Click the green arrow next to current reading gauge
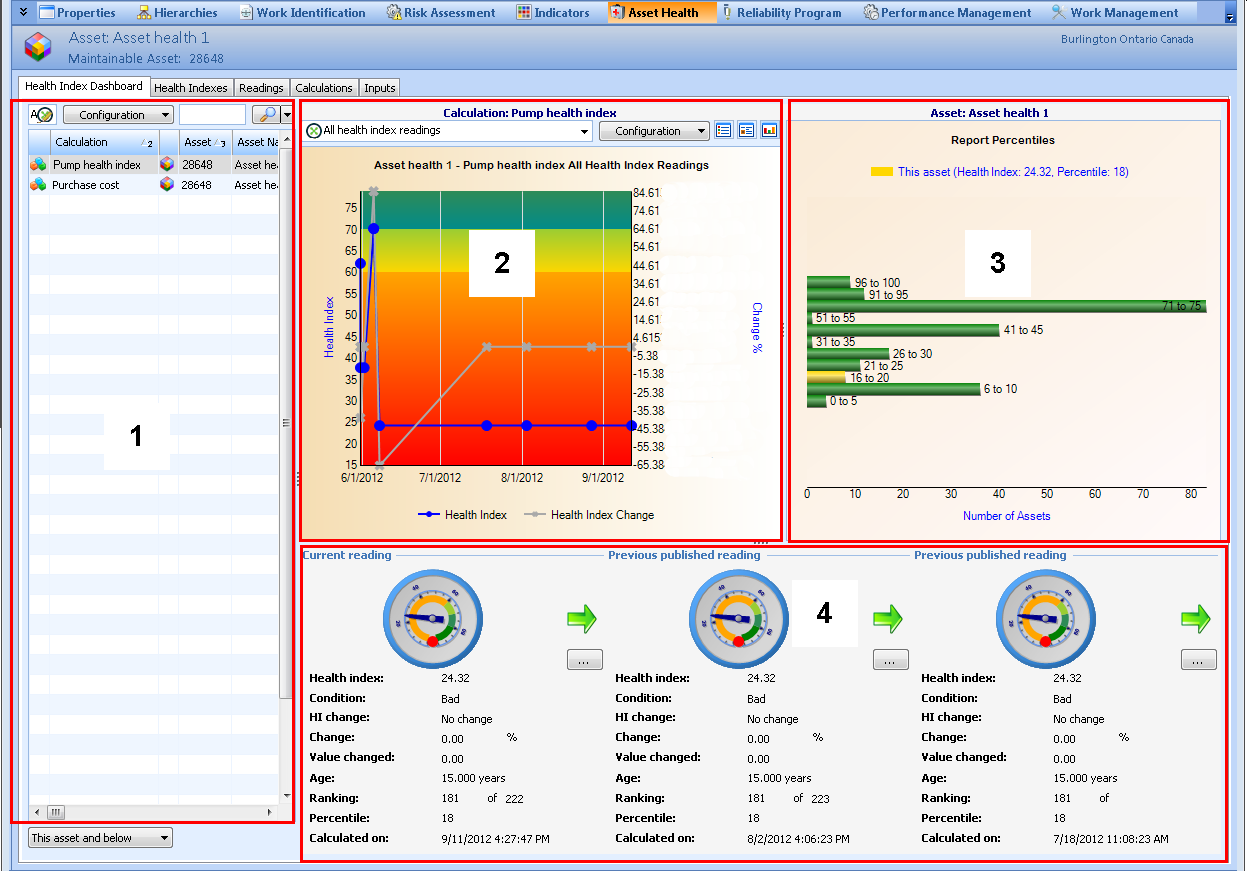Viewport: 1247px width, 871px height. coord(581,619)
